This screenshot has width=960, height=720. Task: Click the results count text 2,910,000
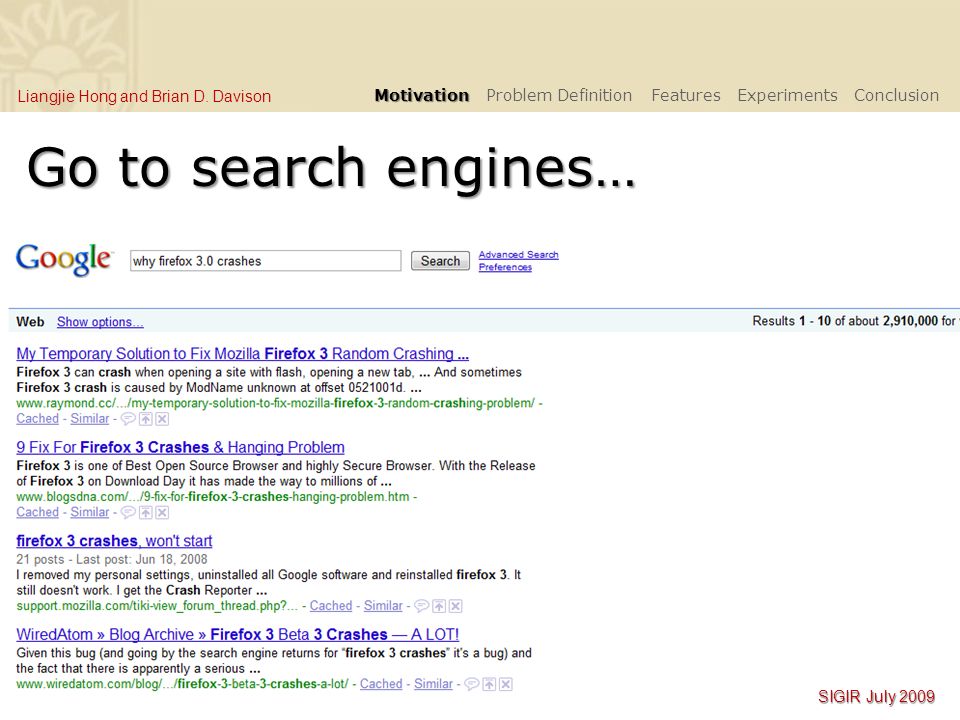click(x=910, y=321)
